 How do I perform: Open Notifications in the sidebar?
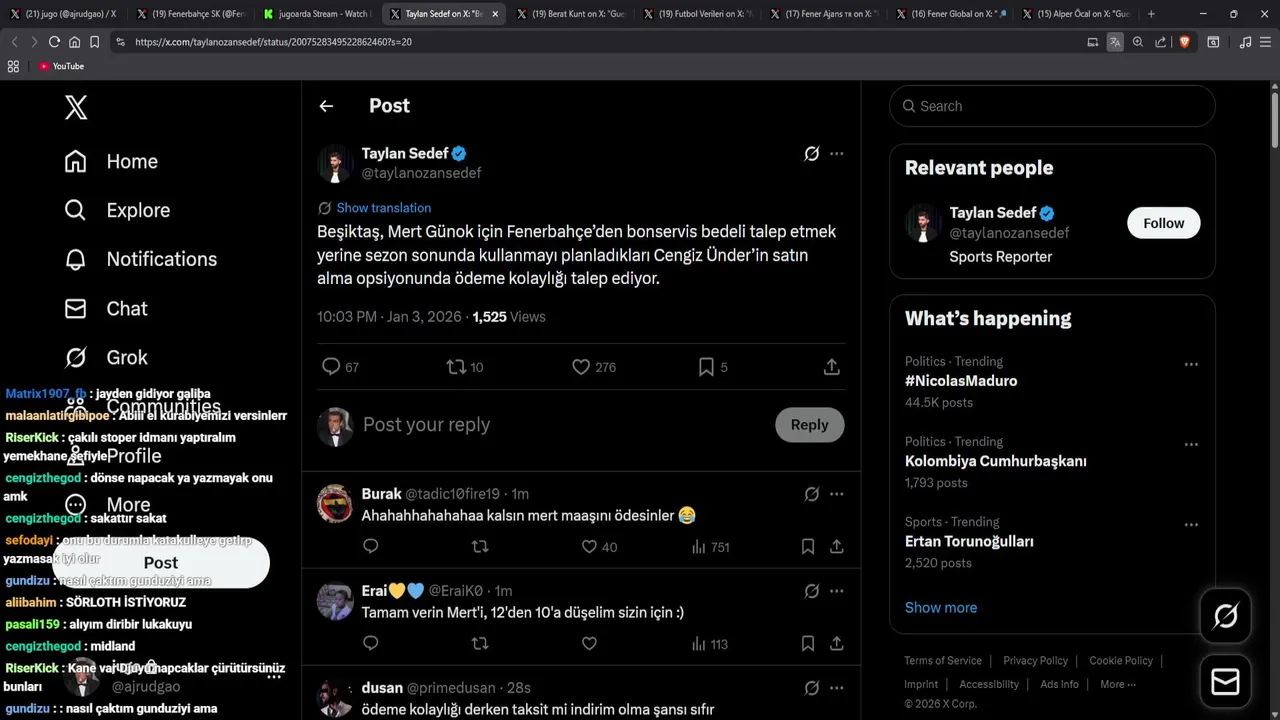[x=140, y=259]
